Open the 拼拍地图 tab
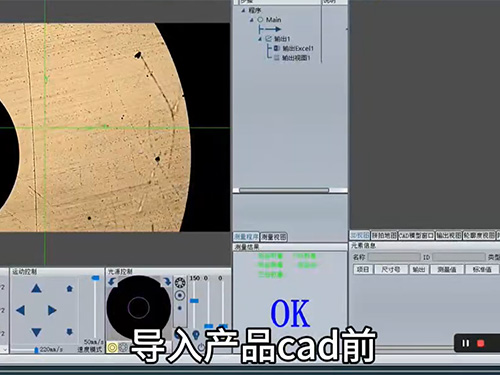The width and height of the screenshot is (500, 375). pyautogui.click(x=384, y=235)
